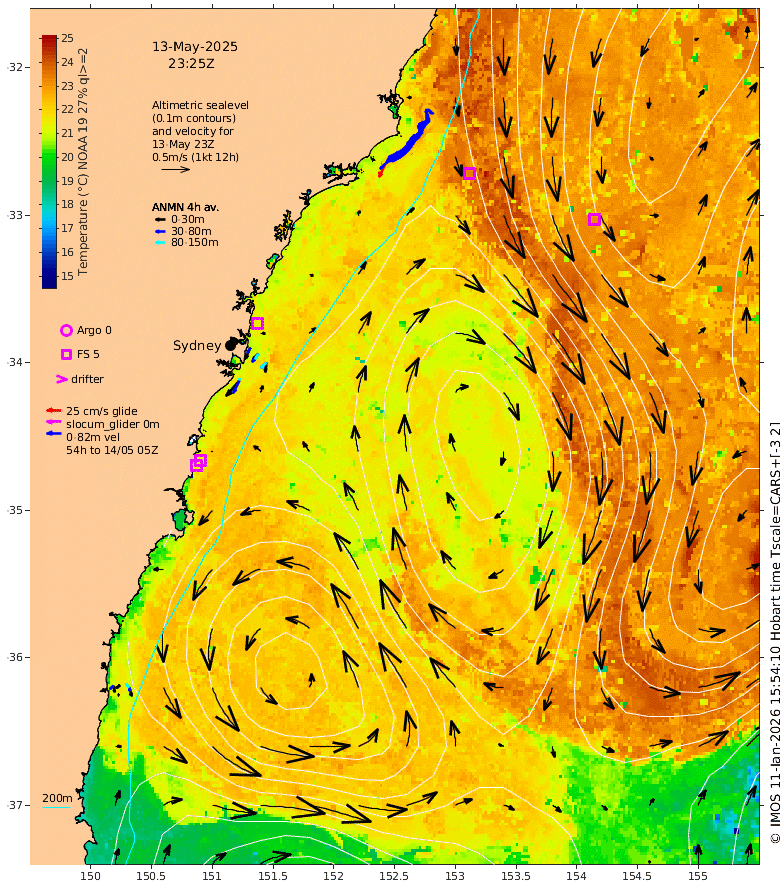Image resolution: width=780 pixels, height=890 pixels.
Task: Click the '0.5m/s (1kt 12h)' text
Action: coord(195,157)
